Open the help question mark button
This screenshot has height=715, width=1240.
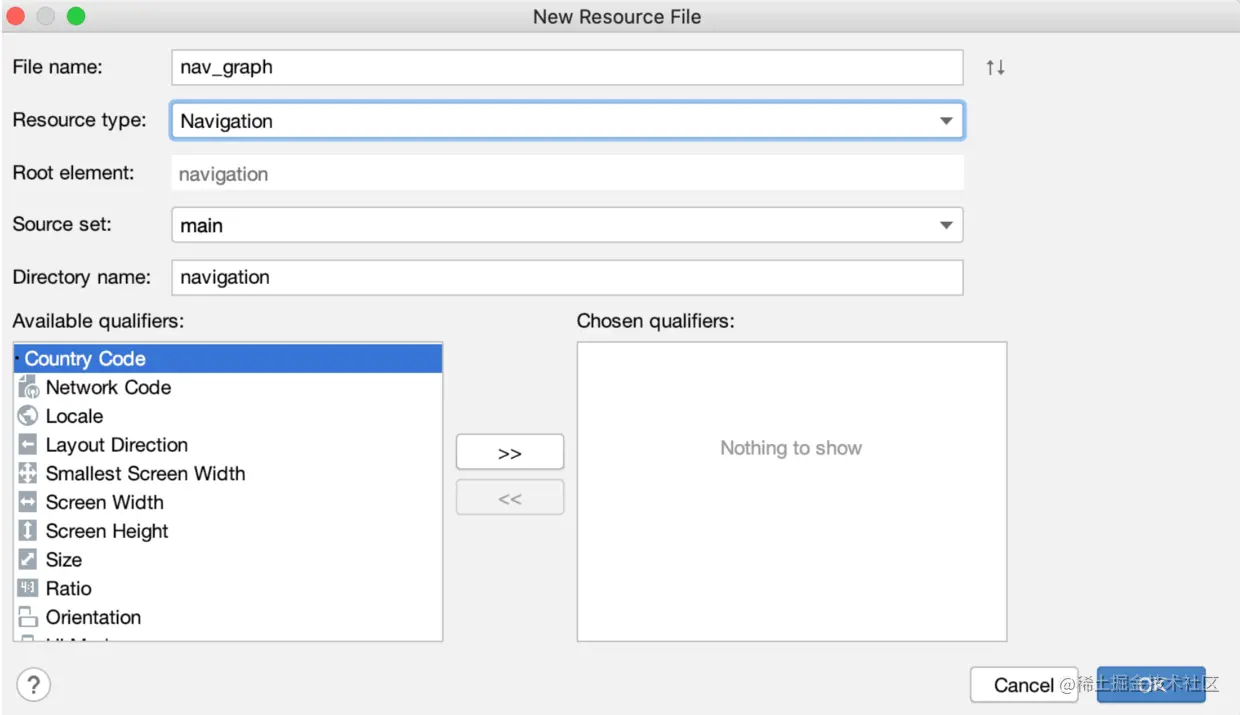[x=34, y=685]
